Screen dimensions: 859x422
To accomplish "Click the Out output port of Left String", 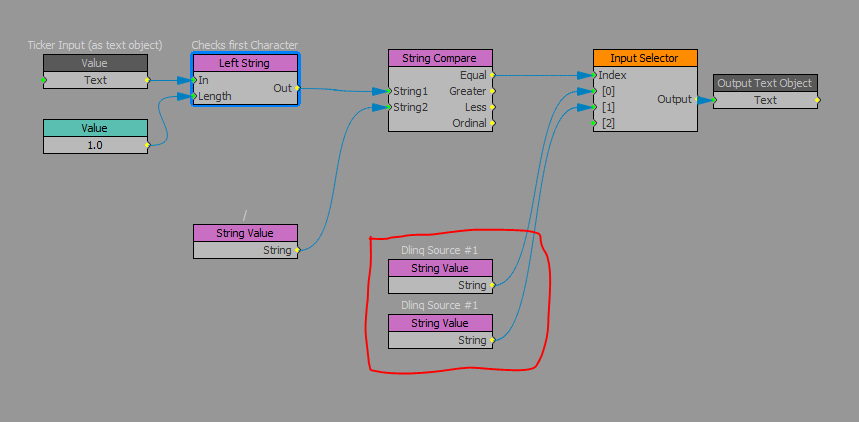I will pyautogui.click(x=297, y=88).
